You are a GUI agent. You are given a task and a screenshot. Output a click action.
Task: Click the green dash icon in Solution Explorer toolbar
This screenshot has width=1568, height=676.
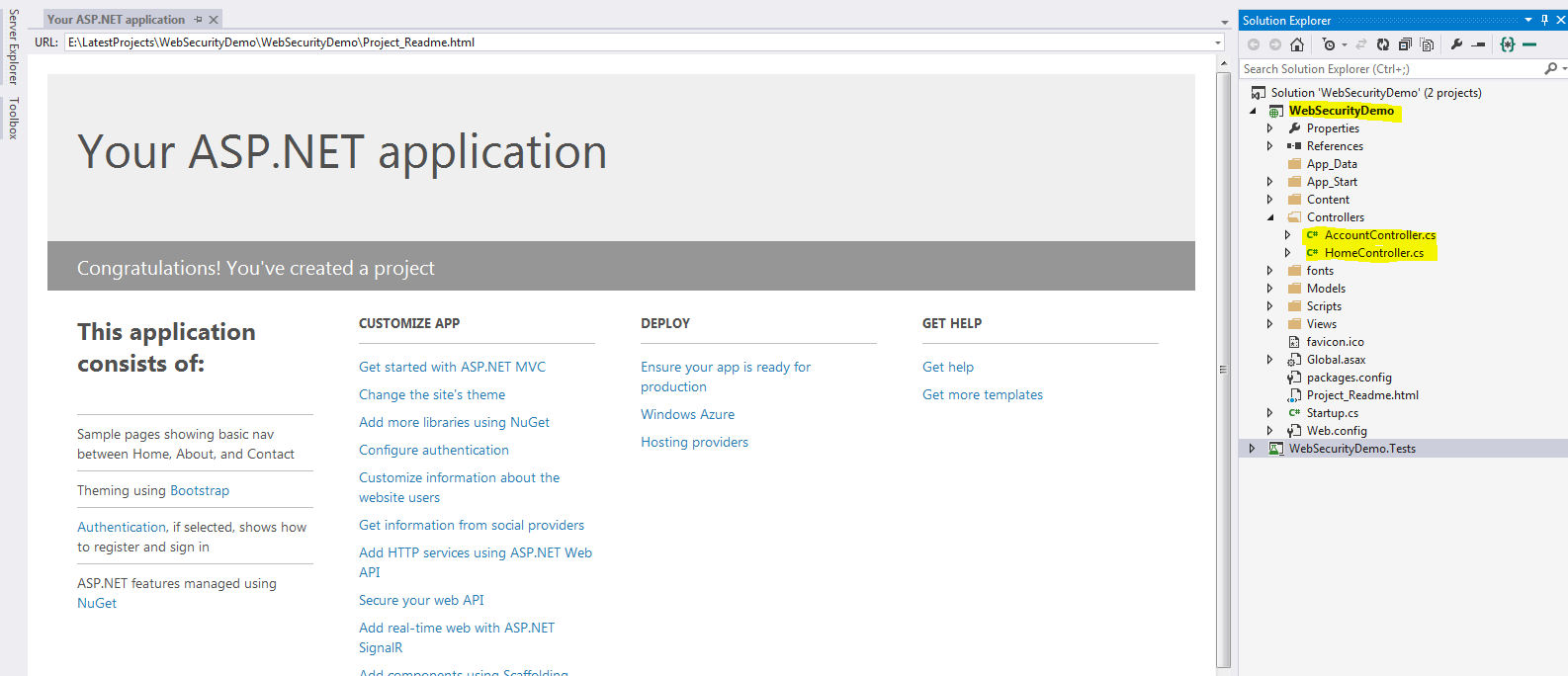point(1529,44)
